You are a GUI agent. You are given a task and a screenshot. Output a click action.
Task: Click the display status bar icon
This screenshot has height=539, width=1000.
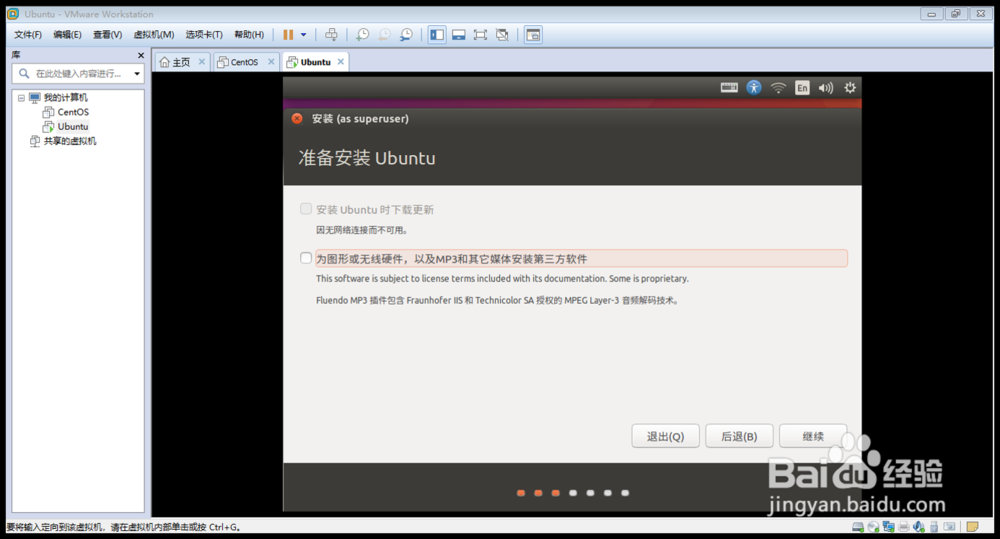950,527
